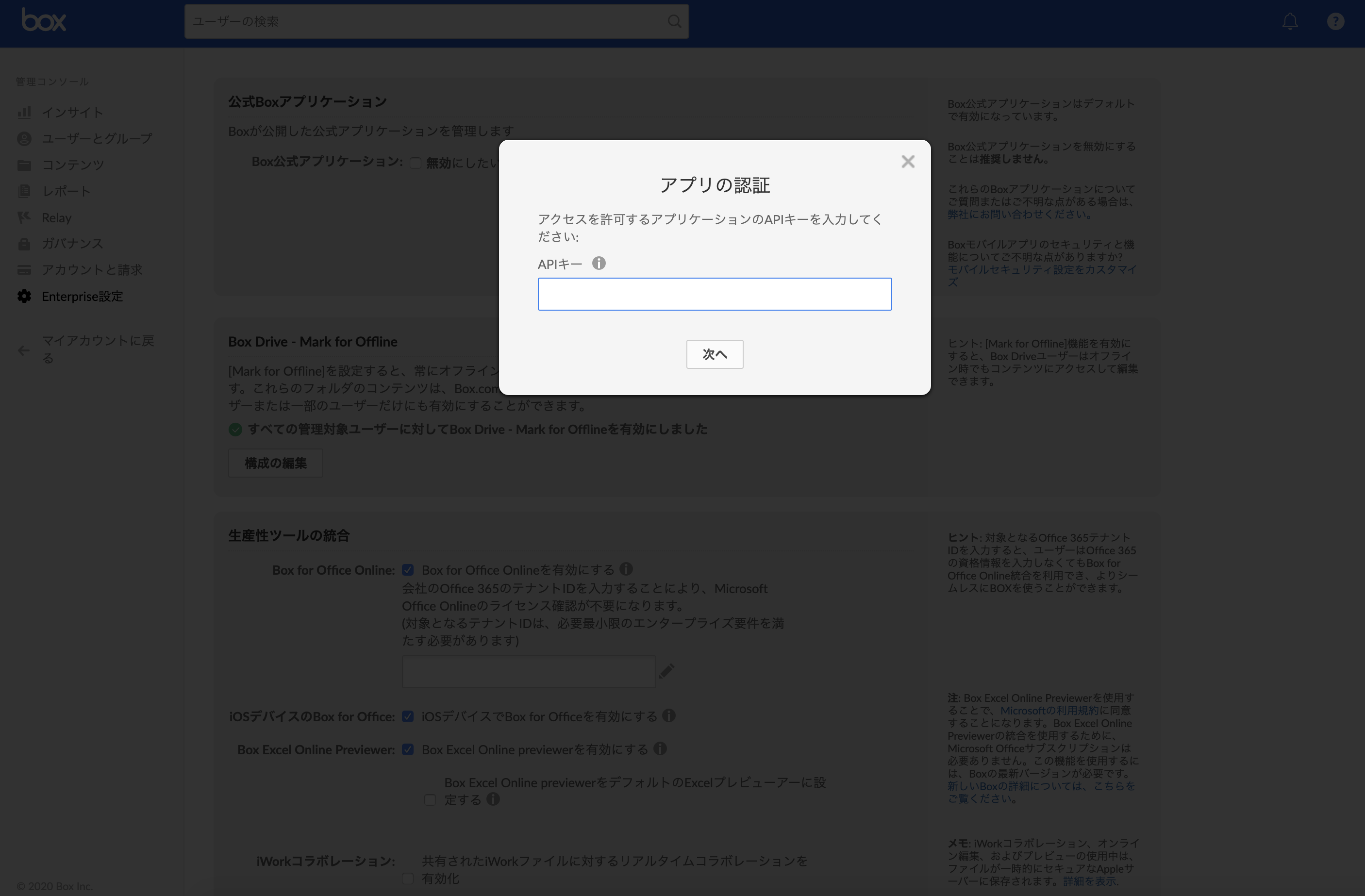Click the Box logo
This screenshot has height=896, width=1365.
point(44,19)
